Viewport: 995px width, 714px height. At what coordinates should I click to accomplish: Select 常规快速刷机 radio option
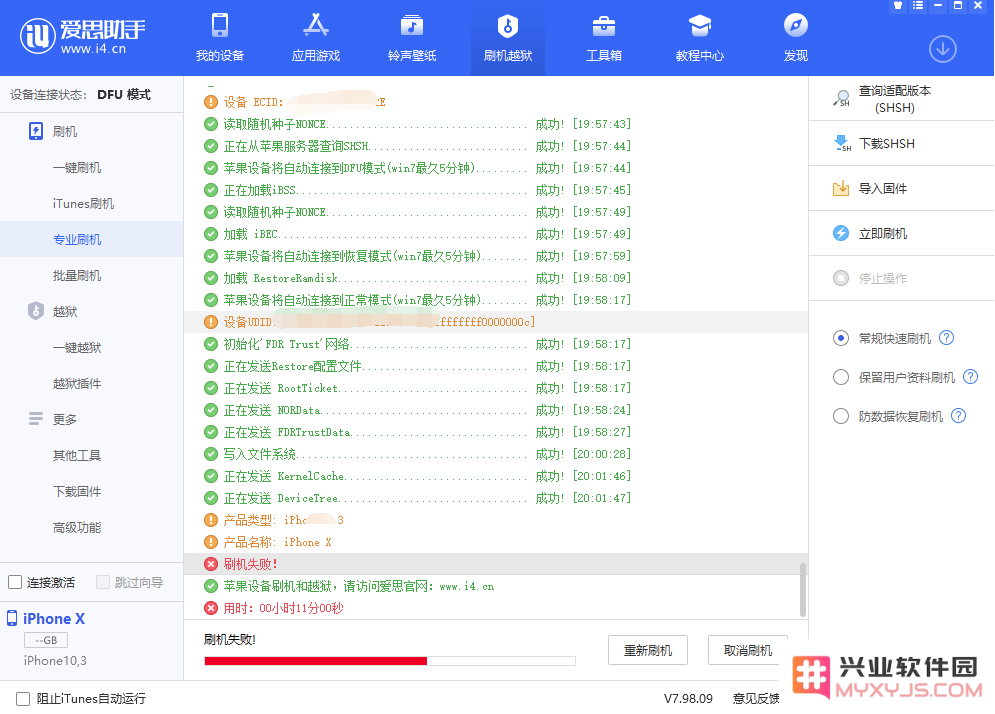(841, 338)
